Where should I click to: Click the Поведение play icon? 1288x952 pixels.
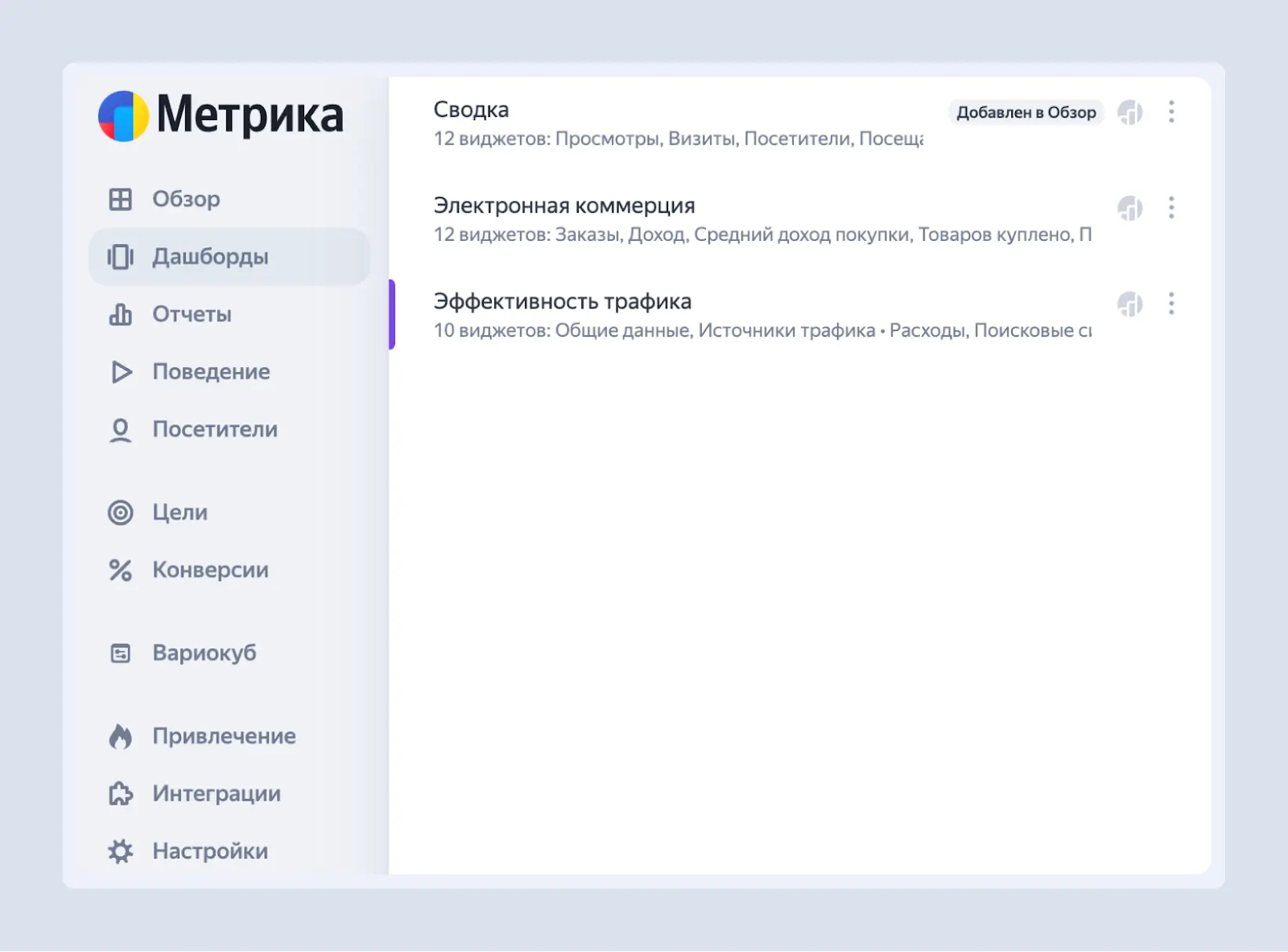point(121,372)
